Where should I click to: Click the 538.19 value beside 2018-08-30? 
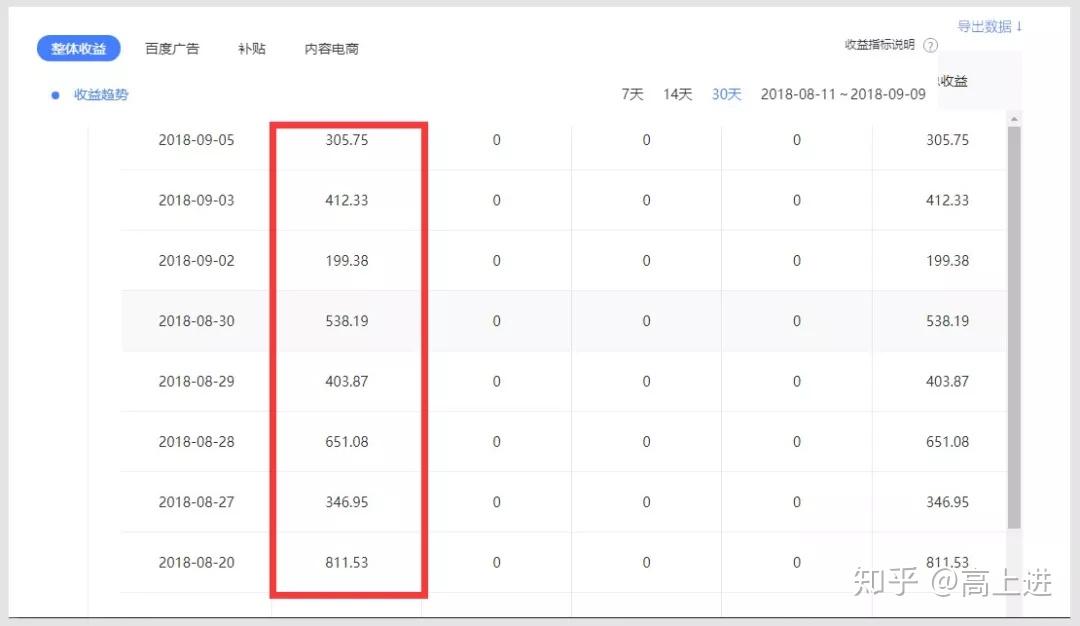346,321
